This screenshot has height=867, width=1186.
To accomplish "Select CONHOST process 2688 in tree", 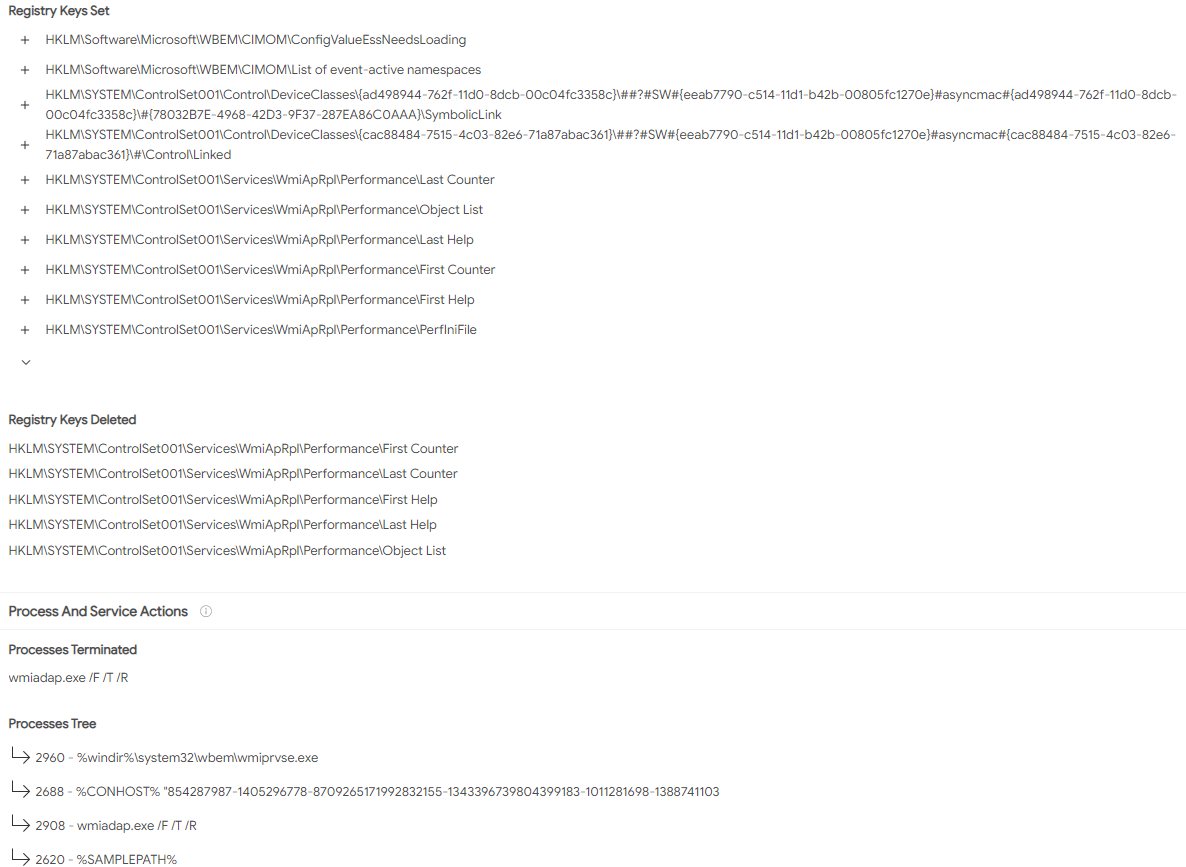I will click(377, 791).
